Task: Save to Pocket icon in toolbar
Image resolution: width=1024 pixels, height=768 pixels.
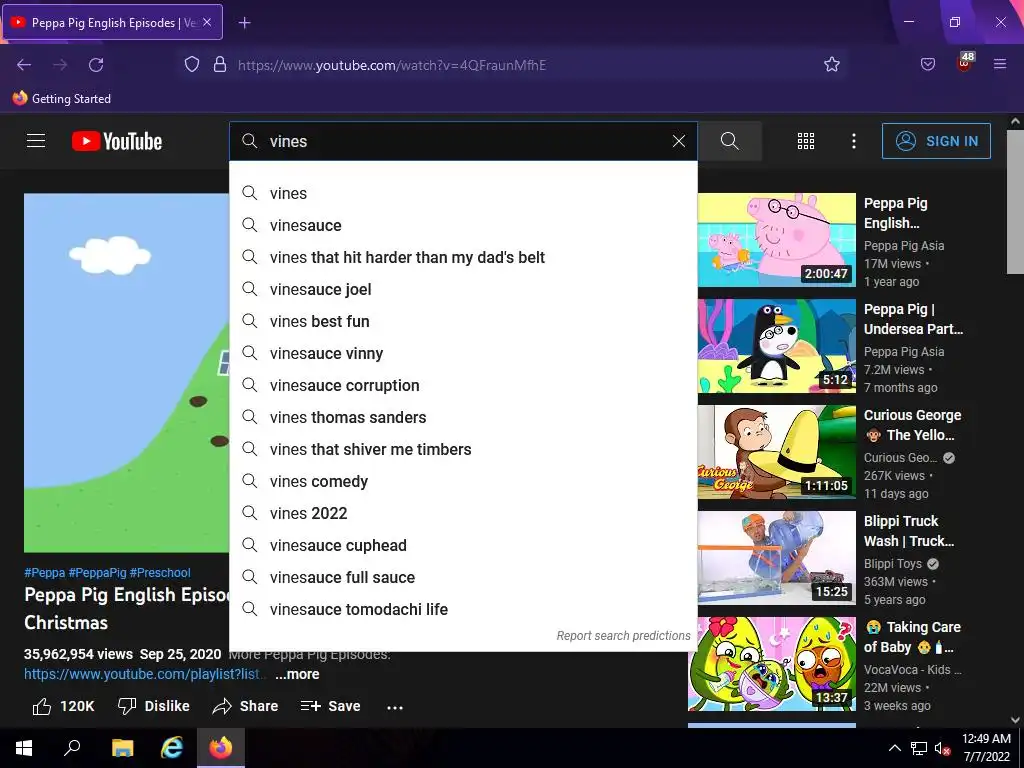Action: pos(927,65)
